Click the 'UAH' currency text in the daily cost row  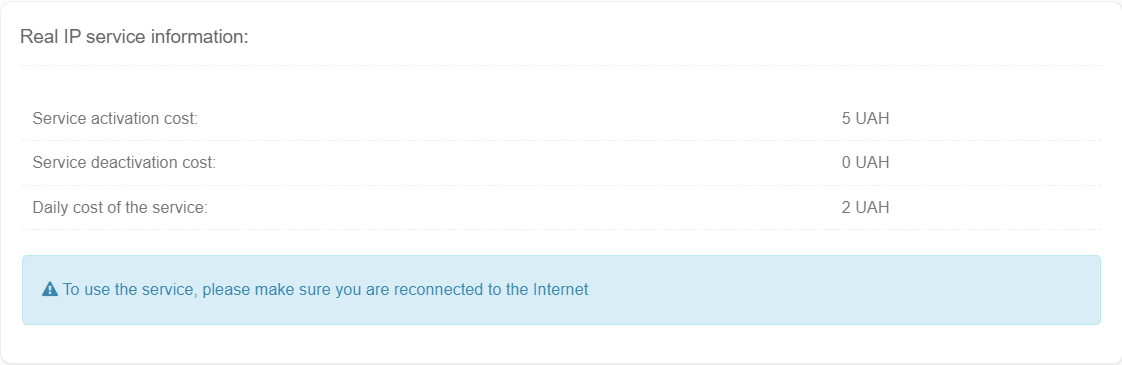tap(872, 208)
